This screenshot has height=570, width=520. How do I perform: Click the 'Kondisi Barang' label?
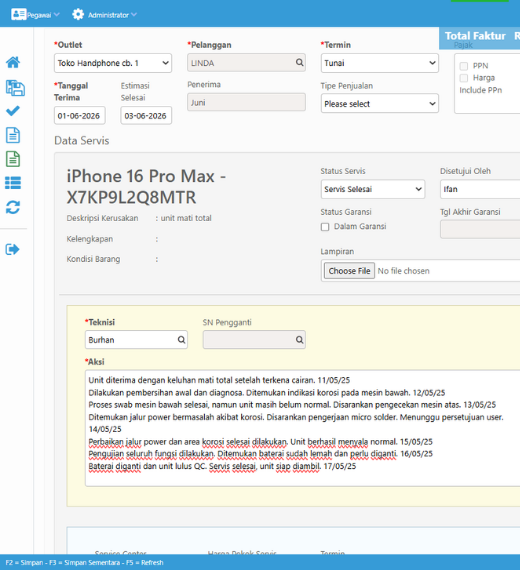click(93, 259)
